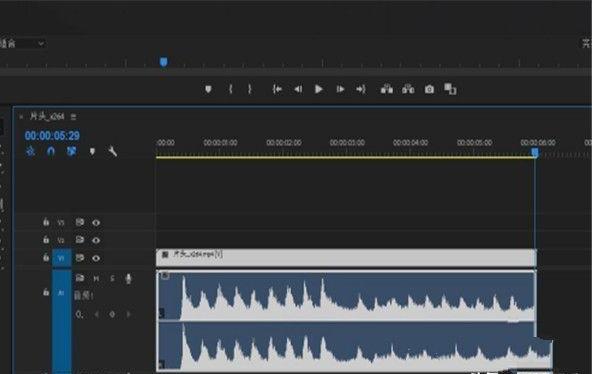
Task: Click the Program monitor playhead marker
Action: [163, 62]
